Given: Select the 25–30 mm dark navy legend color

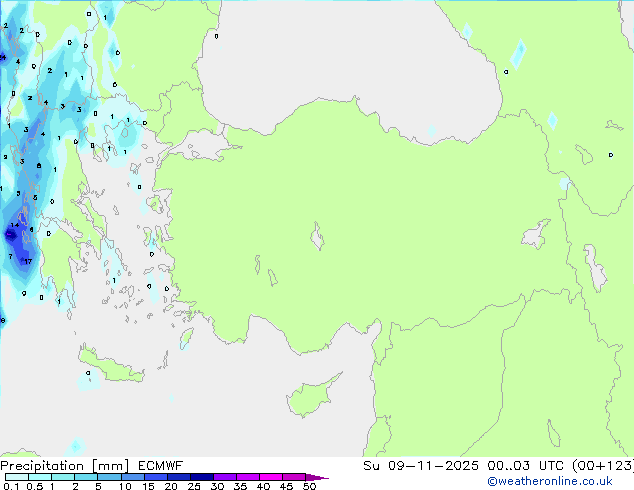Looking at the screenshot, I should pyautogui.click(x=201, y=477).
